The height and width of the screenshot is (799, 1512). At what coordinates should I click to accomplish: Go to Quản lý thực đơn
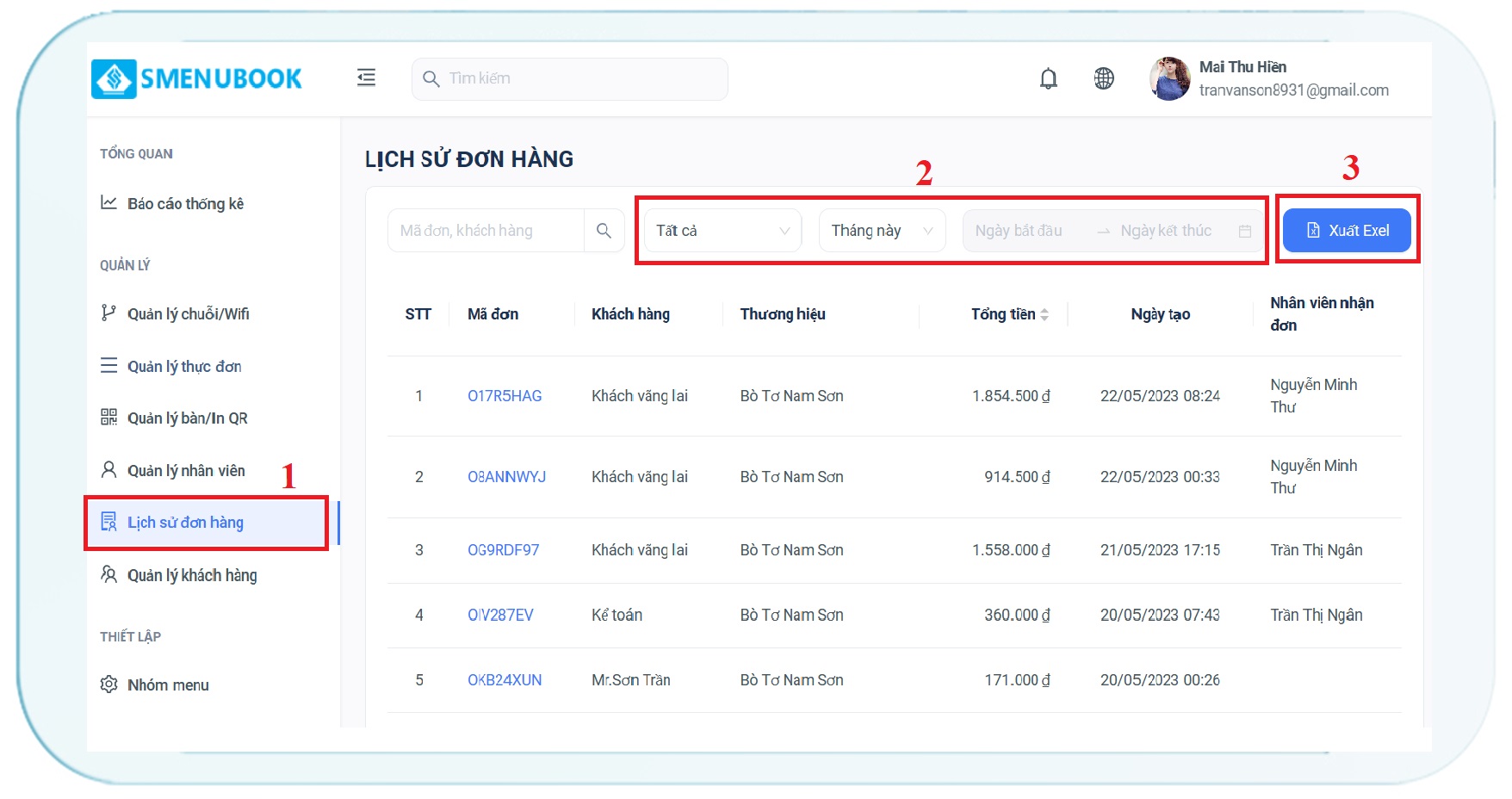coord(184,367)
